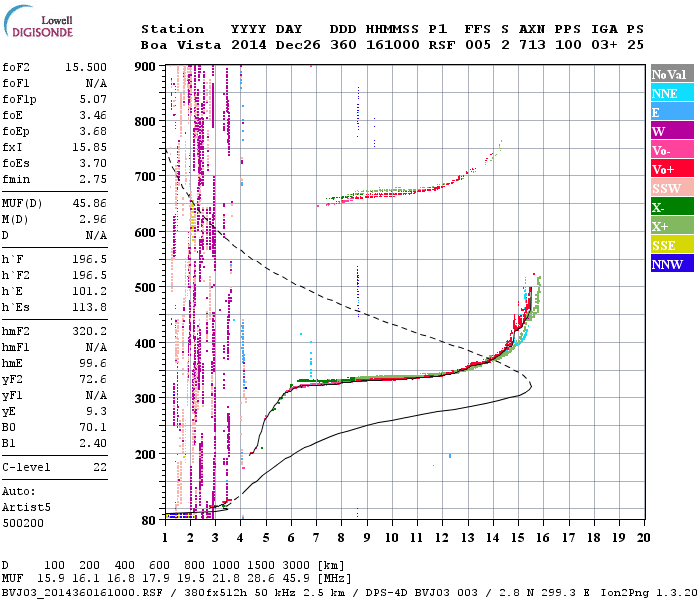Image resolution: width=700 pixels, height=600 pixels.
Task: Select the Vo- pink legend swatch
Action: (x=672, y=150)
